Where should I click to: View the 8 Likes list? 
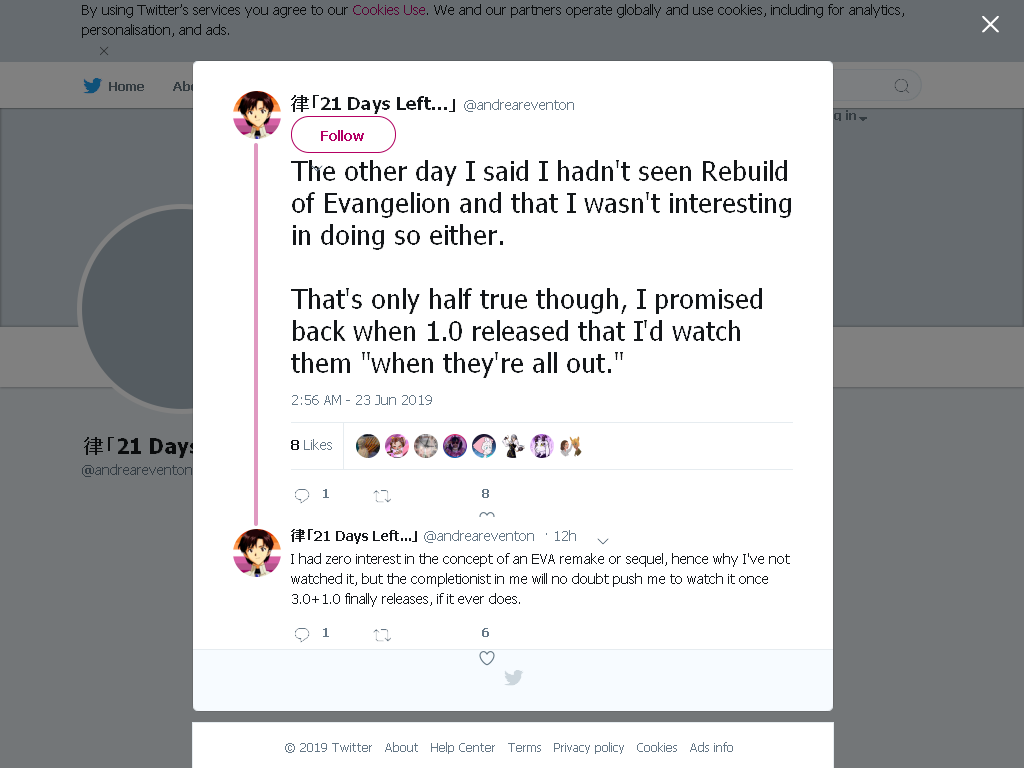pos(312,445)
